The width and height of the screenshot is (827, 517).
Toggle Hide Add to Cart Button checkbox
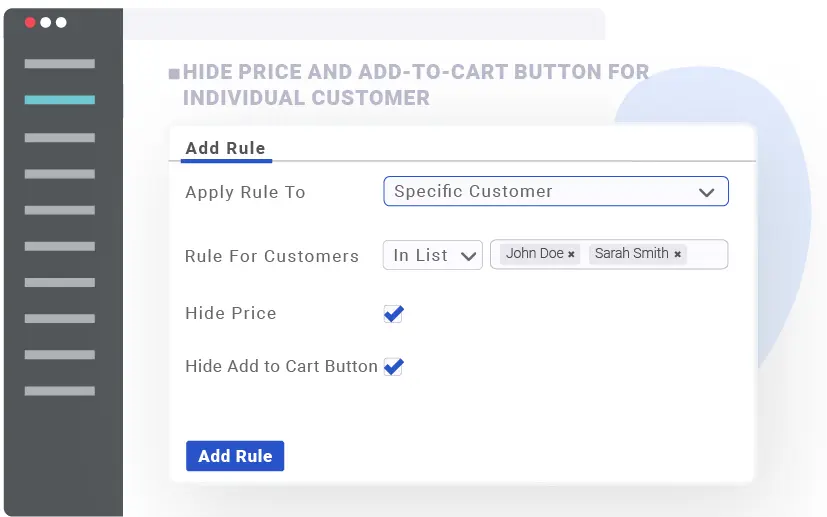tap(393, 367)
